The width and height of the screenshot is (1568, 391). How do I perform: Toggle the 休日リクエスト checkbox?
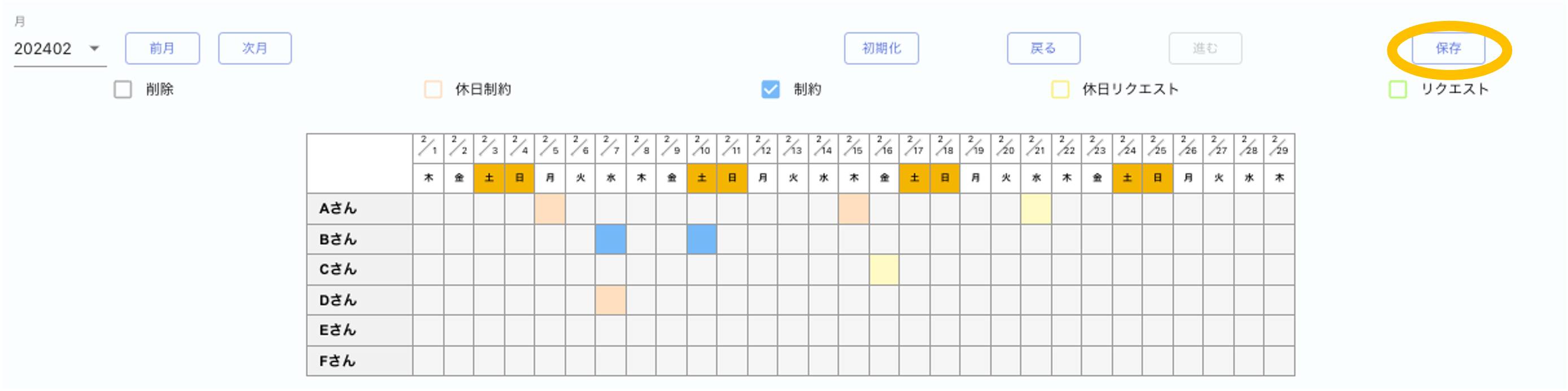(1060, 89)
